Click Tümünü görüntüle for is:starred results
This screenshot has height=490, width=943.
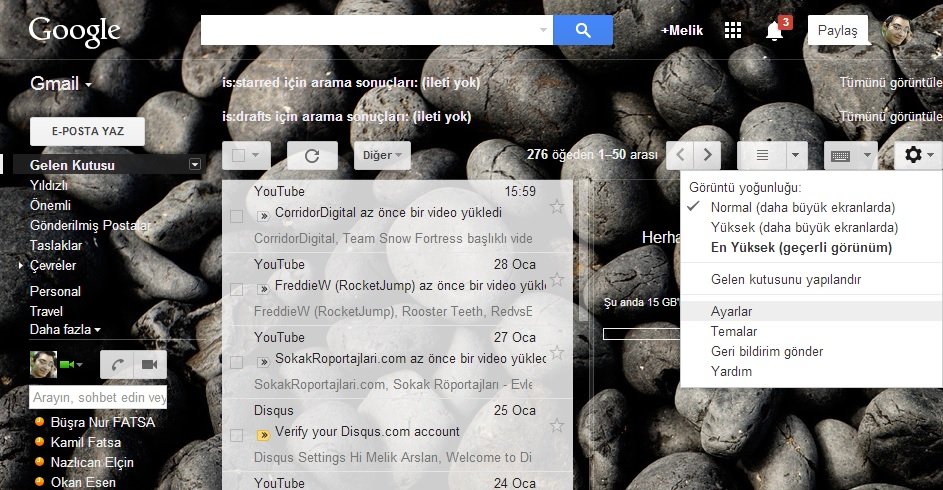point(891,82)
